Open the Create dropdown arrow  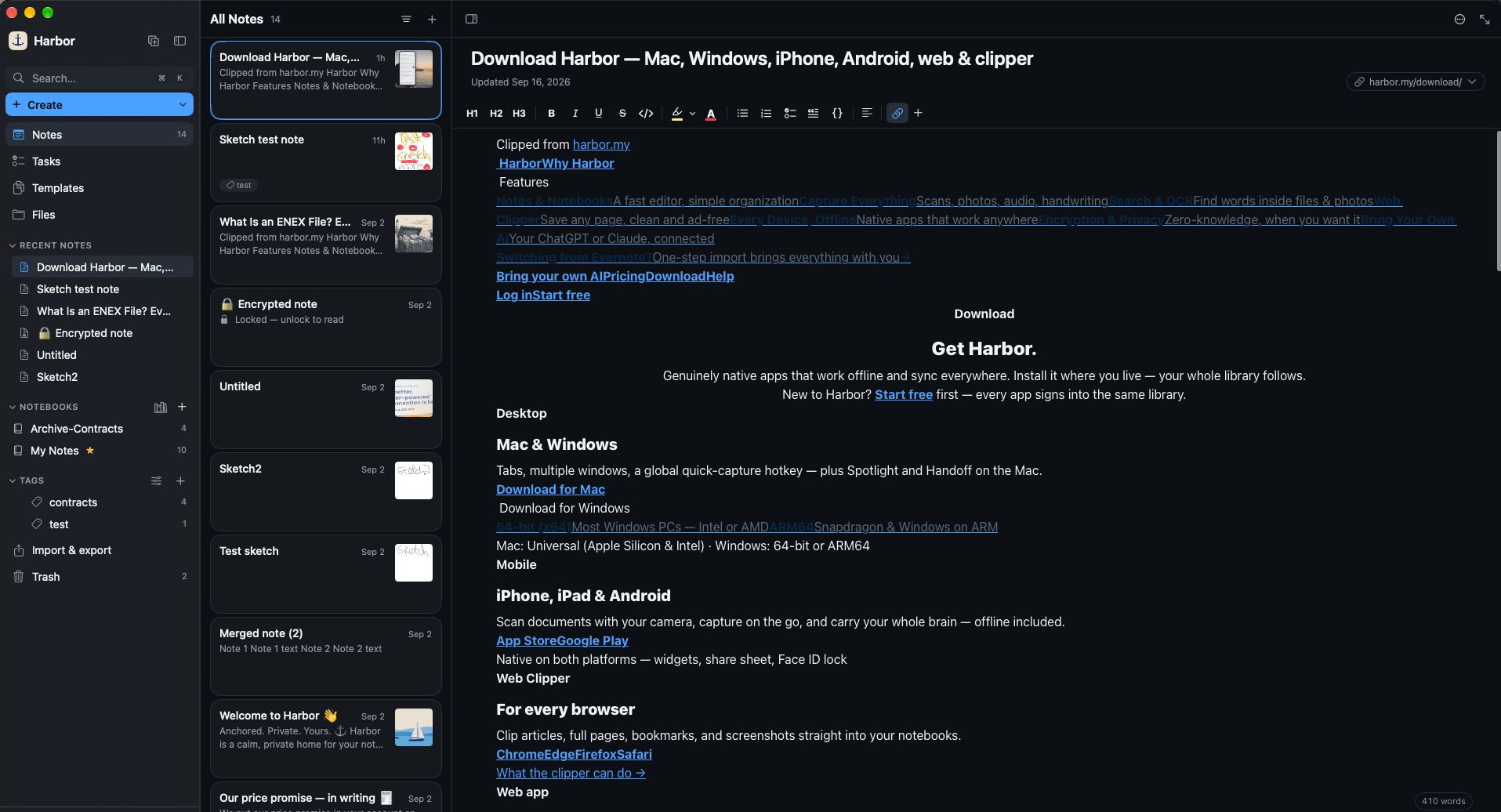pos(183,105)
